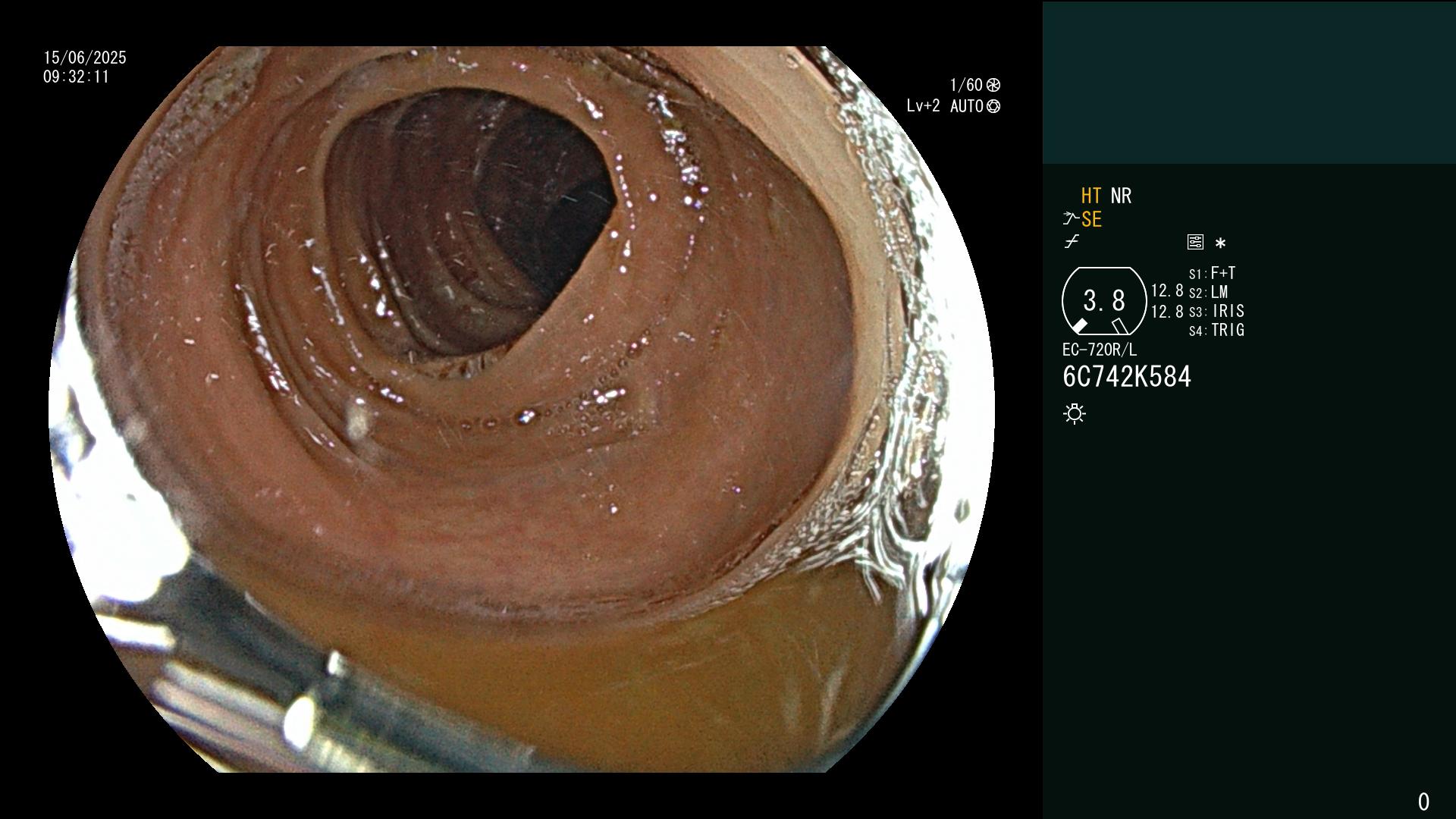1456x819 pixels.
Task: Select the structure emphasis curve icon beside SE
Action: point(1070,219)
